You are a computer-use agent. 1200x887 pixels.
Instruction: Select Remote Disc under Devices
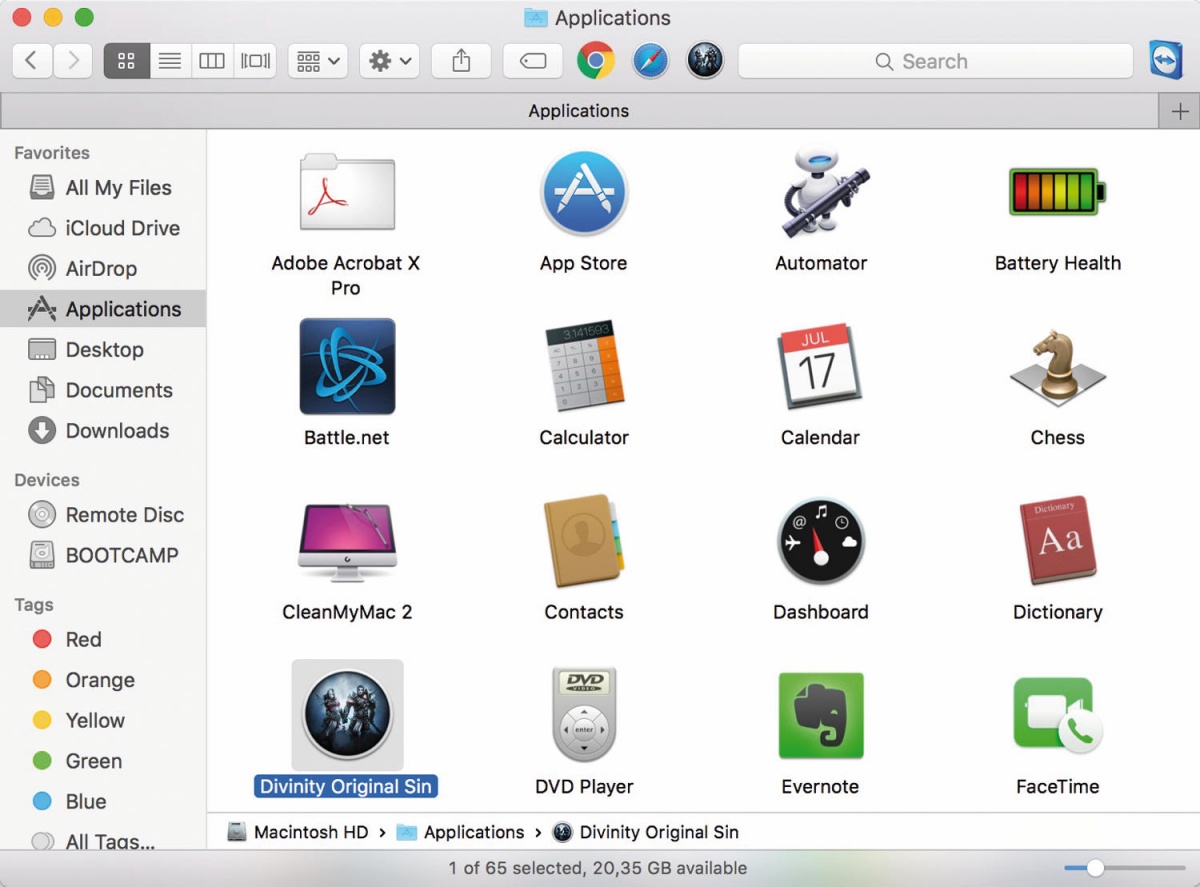click(x=103, y=515)
